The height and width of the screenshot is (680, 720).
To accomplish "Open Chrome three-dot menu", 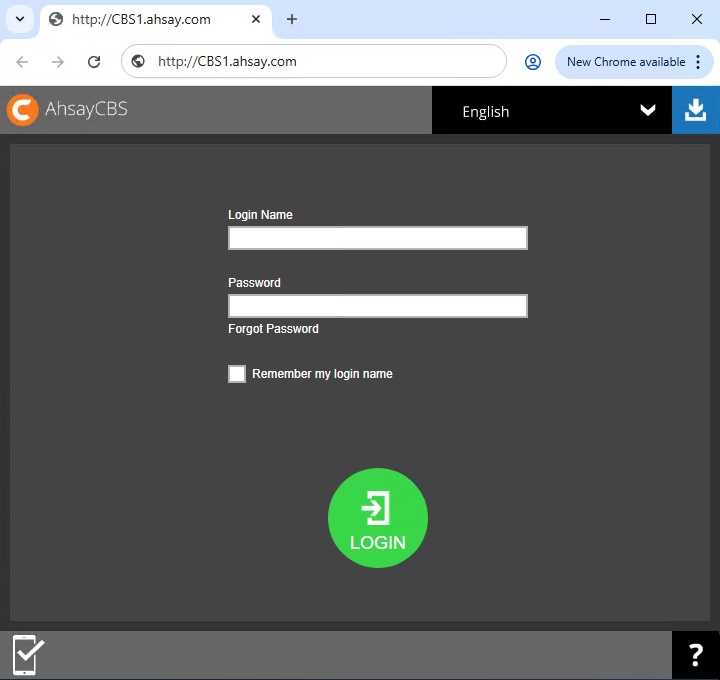I will point(698,62).
